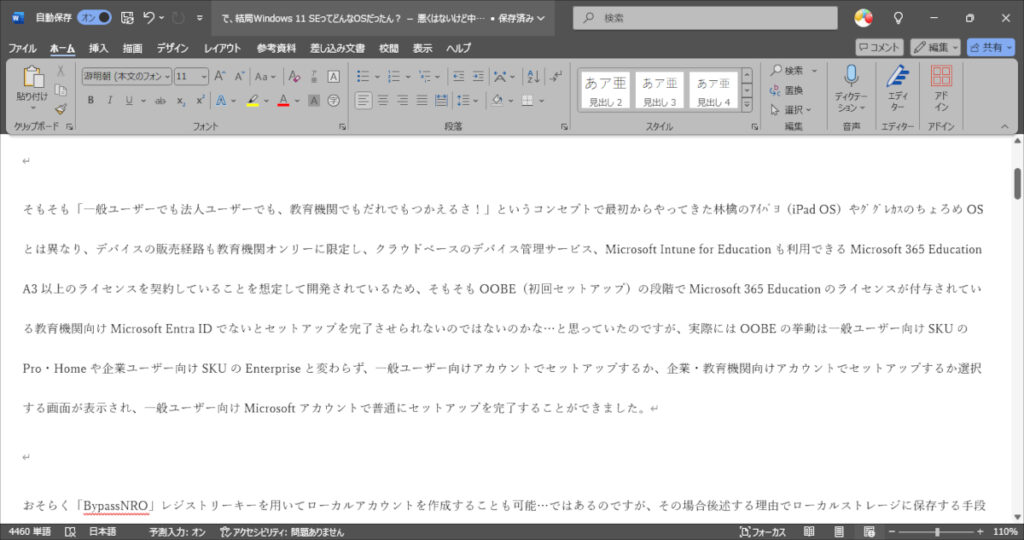Open the Select (選択) dropdown
Image resolution: width=1024 pixels, height=540 pixels.
pyautogui.click(x=791, y=110)
